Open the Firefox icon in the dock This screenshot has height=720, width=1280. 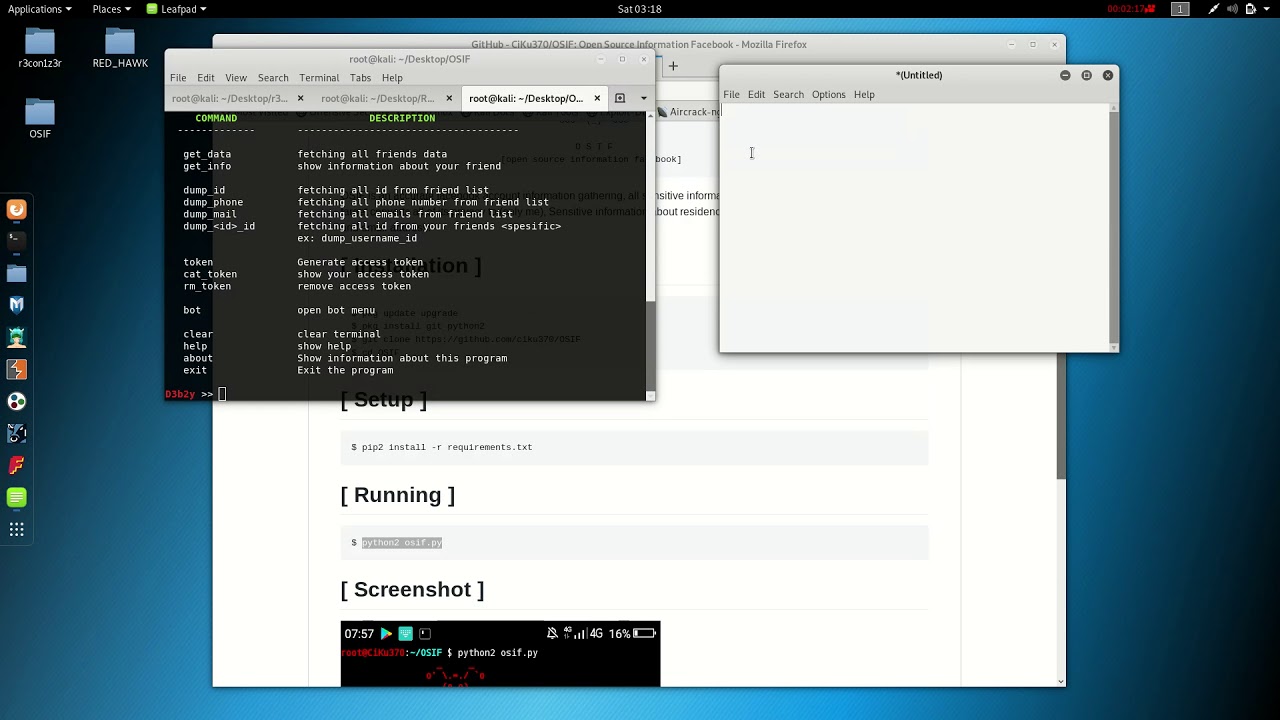[16, 209]
